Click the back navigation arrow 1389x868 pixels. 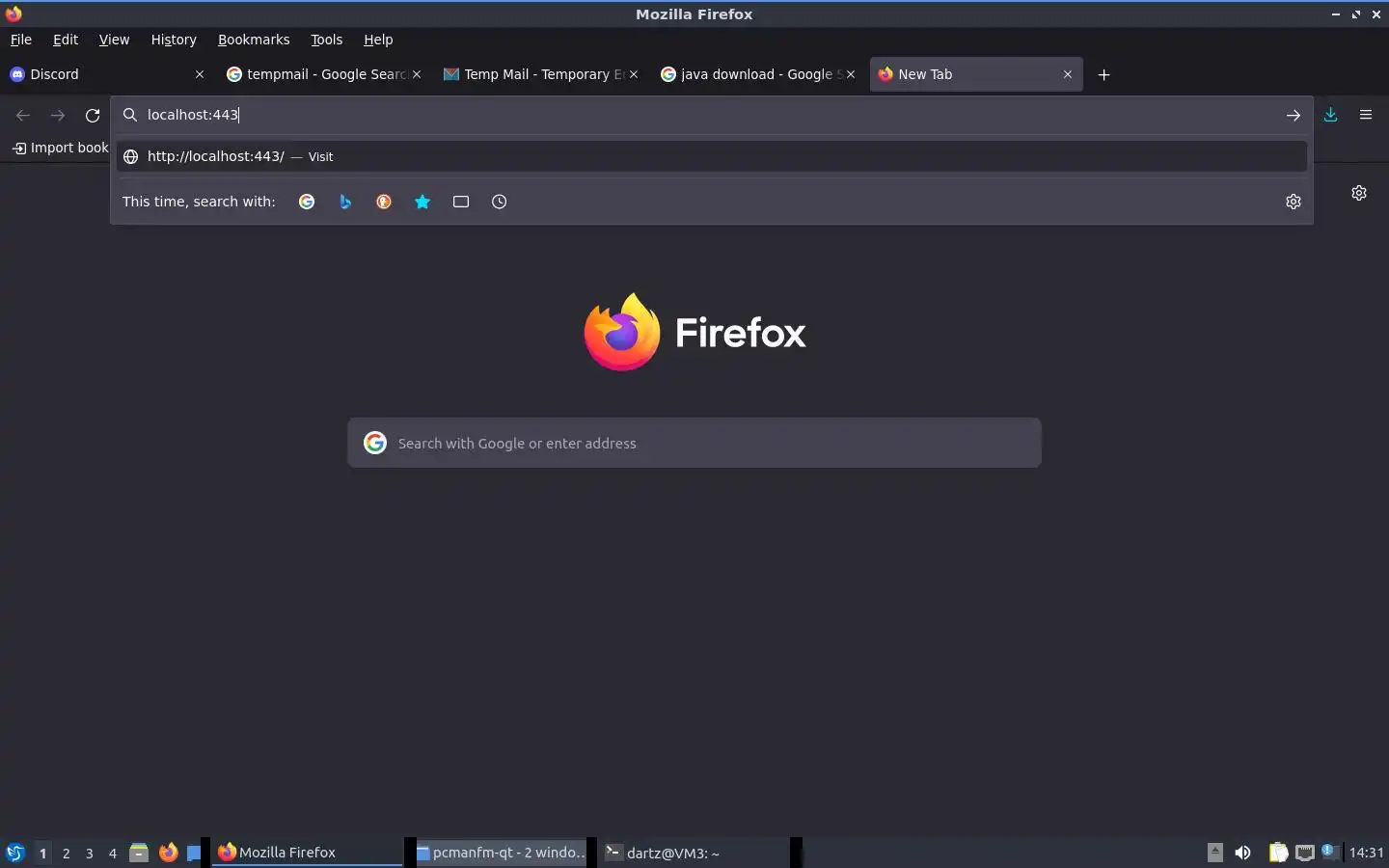click(23, 116)
